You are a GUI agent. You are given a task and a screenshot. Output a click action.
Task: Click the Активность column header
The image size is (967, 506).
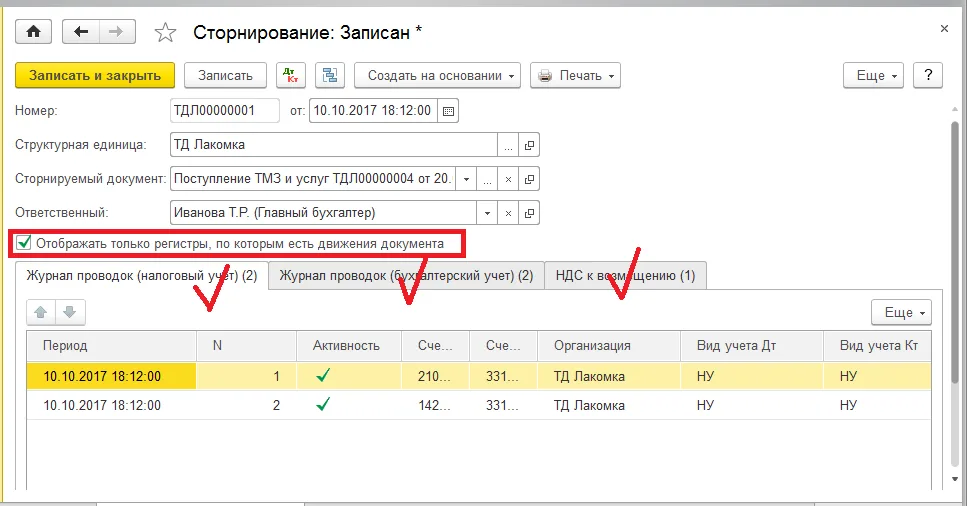tap(349, 346)
